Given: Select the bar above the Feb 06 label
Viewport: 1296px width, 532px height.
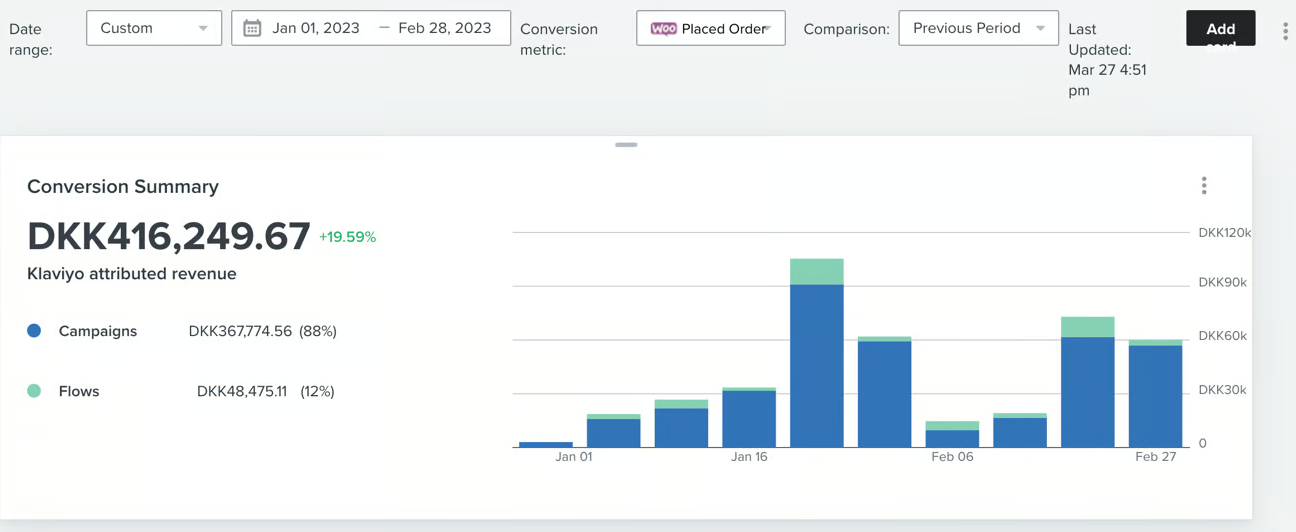Looking at the screenshot, I should click(x=952, y=437).
